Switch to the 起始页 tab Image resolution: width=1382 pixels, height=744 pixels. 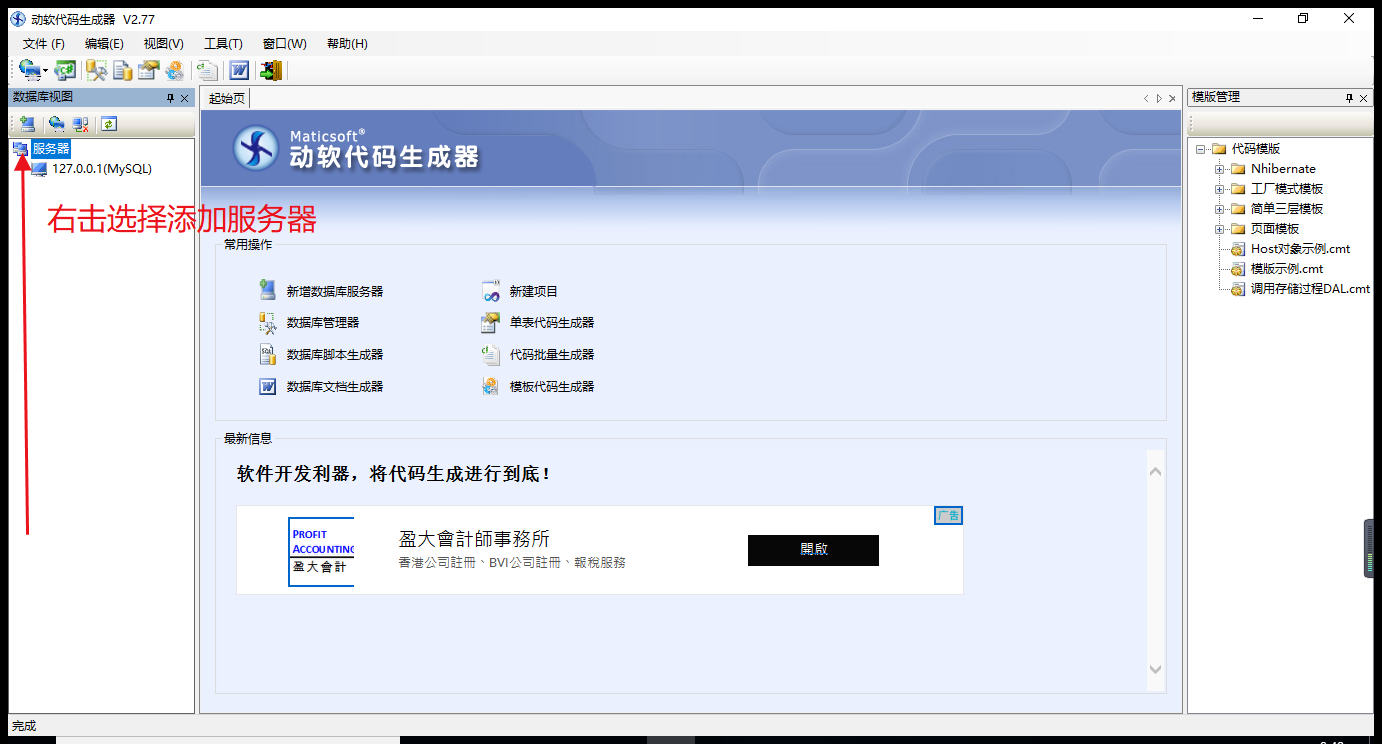point(225,98)
